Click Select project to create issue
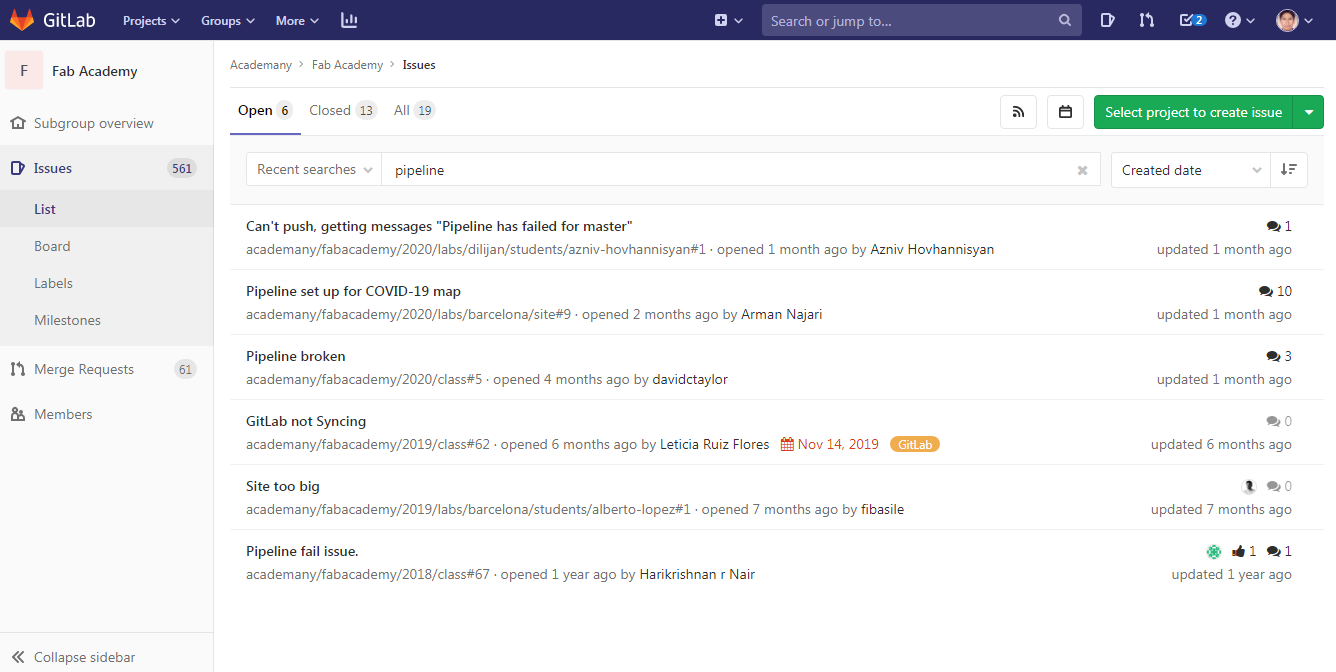 [1193, 112]
